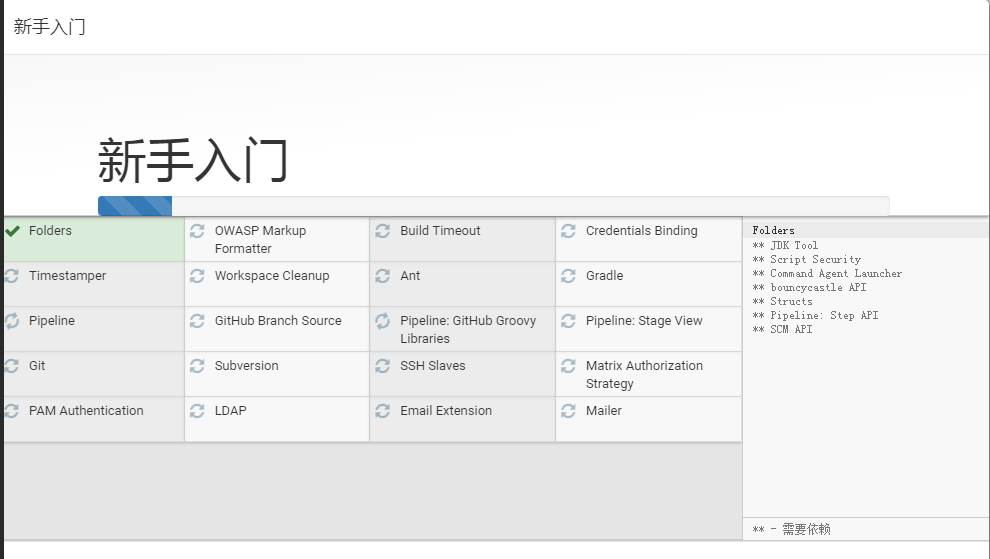Click the installation progress bar
The image size is (990, 559).
coord(494,206)
